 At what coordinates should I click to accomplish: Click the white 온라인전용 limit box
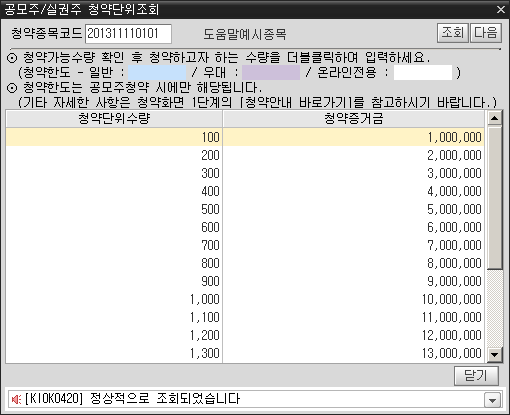coord(423,72)
